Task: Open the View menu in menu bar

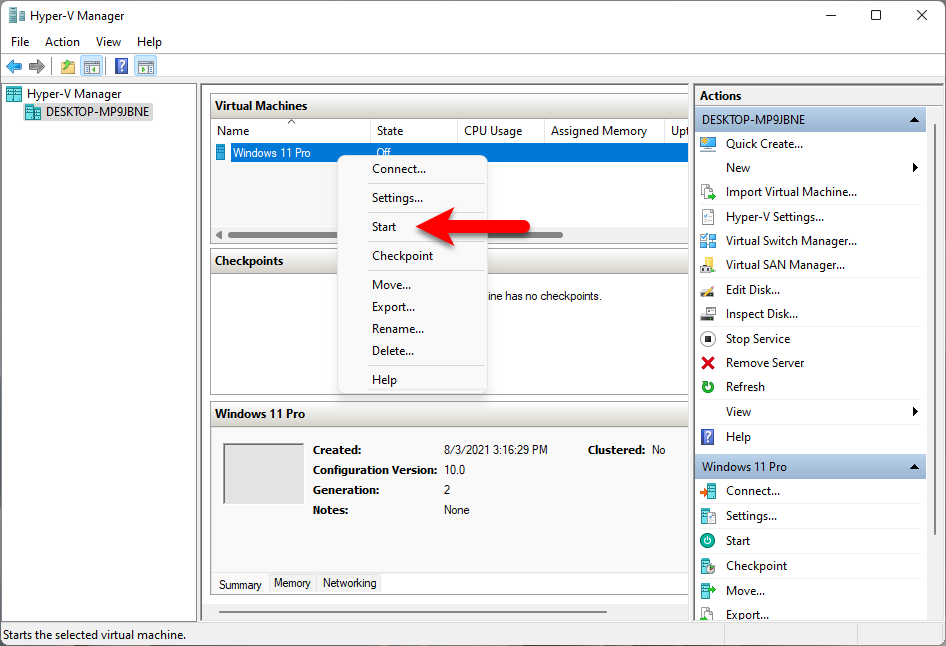Action: [108, 42]
